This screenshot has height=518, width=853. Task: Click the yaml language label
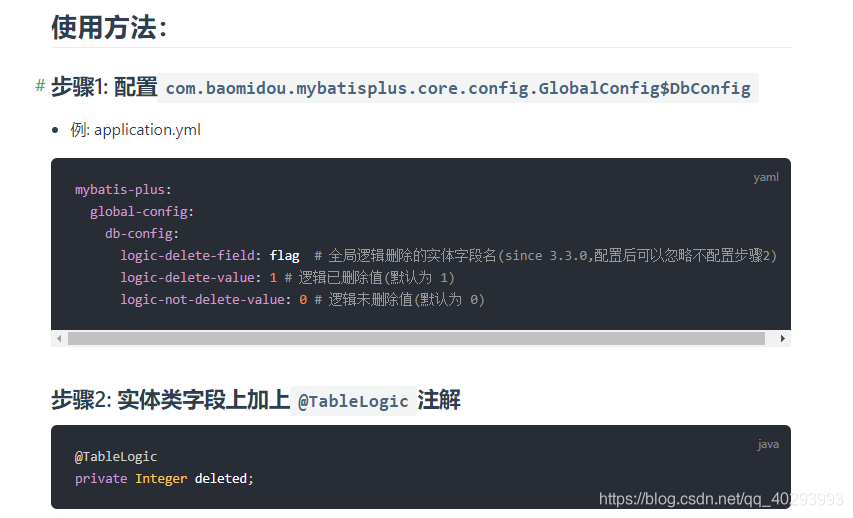pyautogui.click(x=766, y=177)
